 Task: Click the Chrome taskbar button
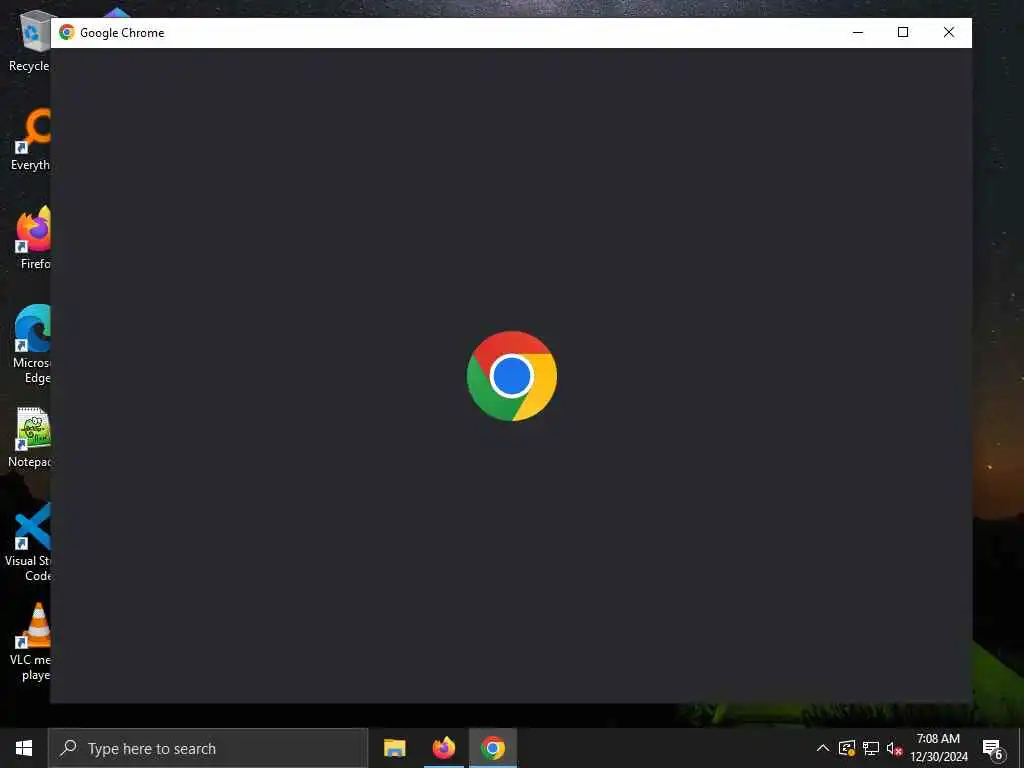(493, 748)
